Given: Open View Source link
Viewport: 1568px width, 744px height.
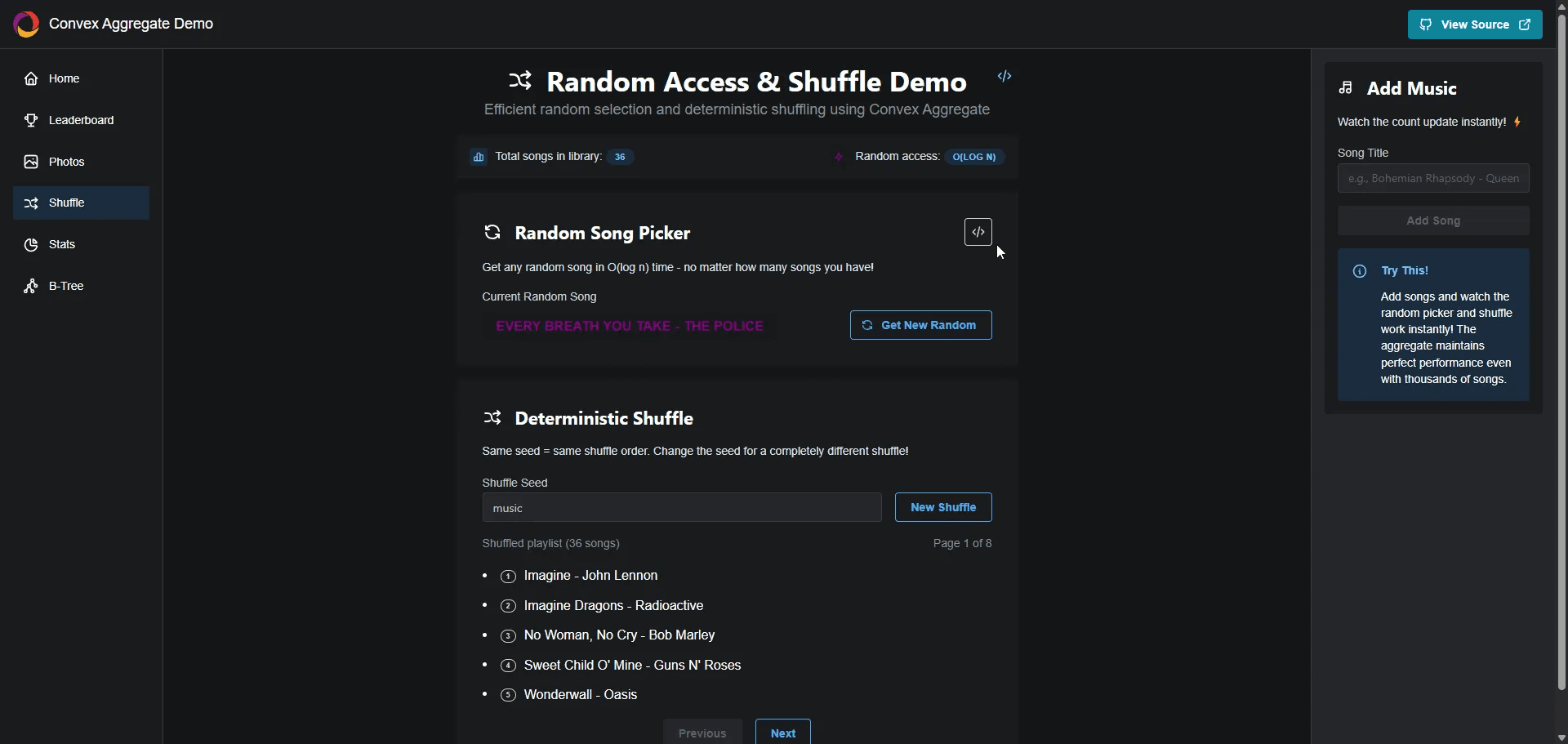Looking at the screenshot, I should [x=1474, y=25].
